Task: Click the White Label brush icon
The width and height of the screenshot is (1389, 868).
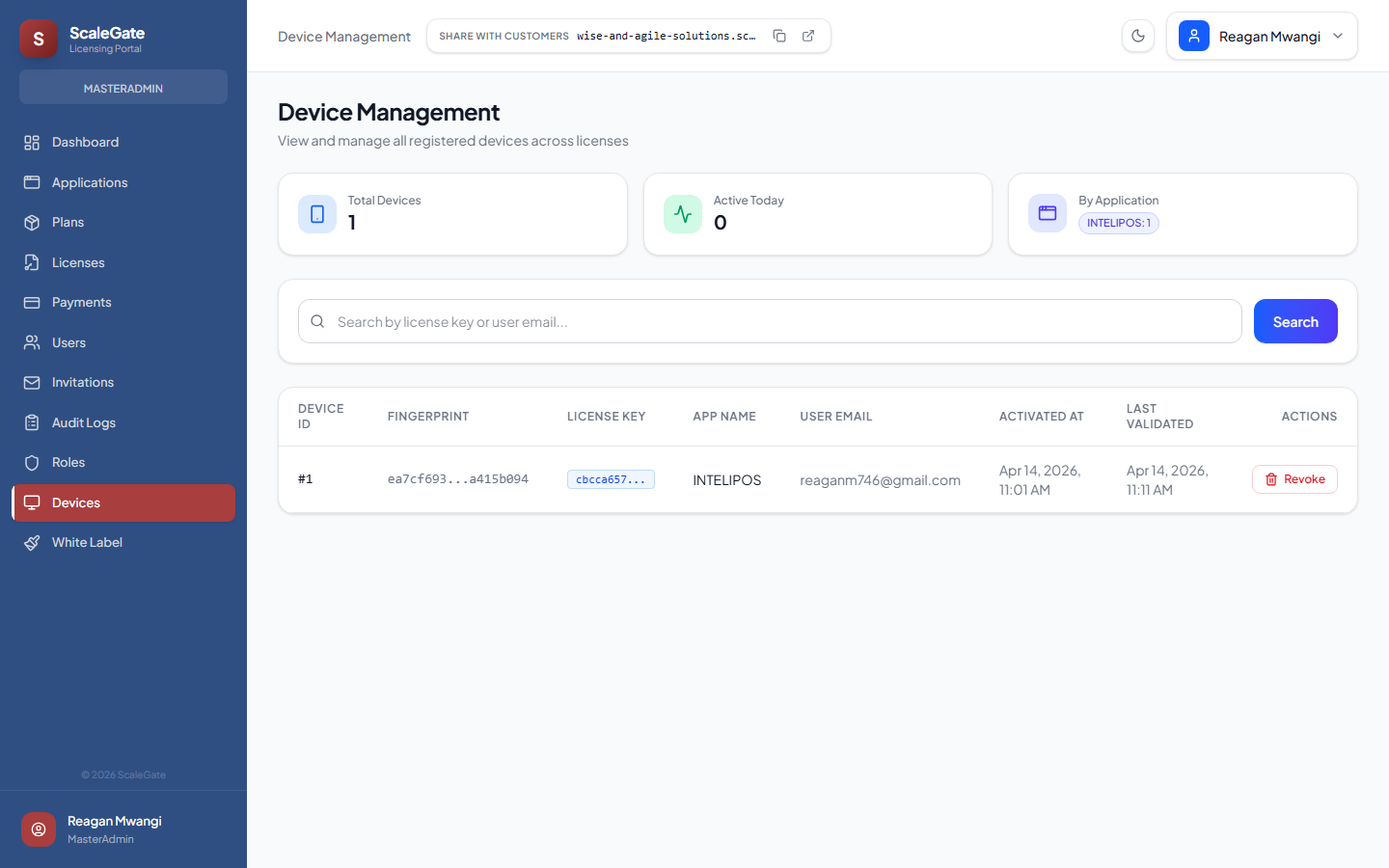Action: tap(32, 542)
